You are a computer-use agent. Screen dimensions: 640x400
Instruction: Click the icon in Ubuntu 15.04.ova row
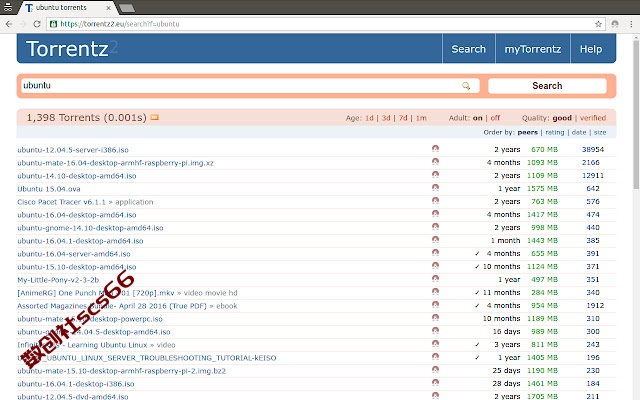pos(436,188)
